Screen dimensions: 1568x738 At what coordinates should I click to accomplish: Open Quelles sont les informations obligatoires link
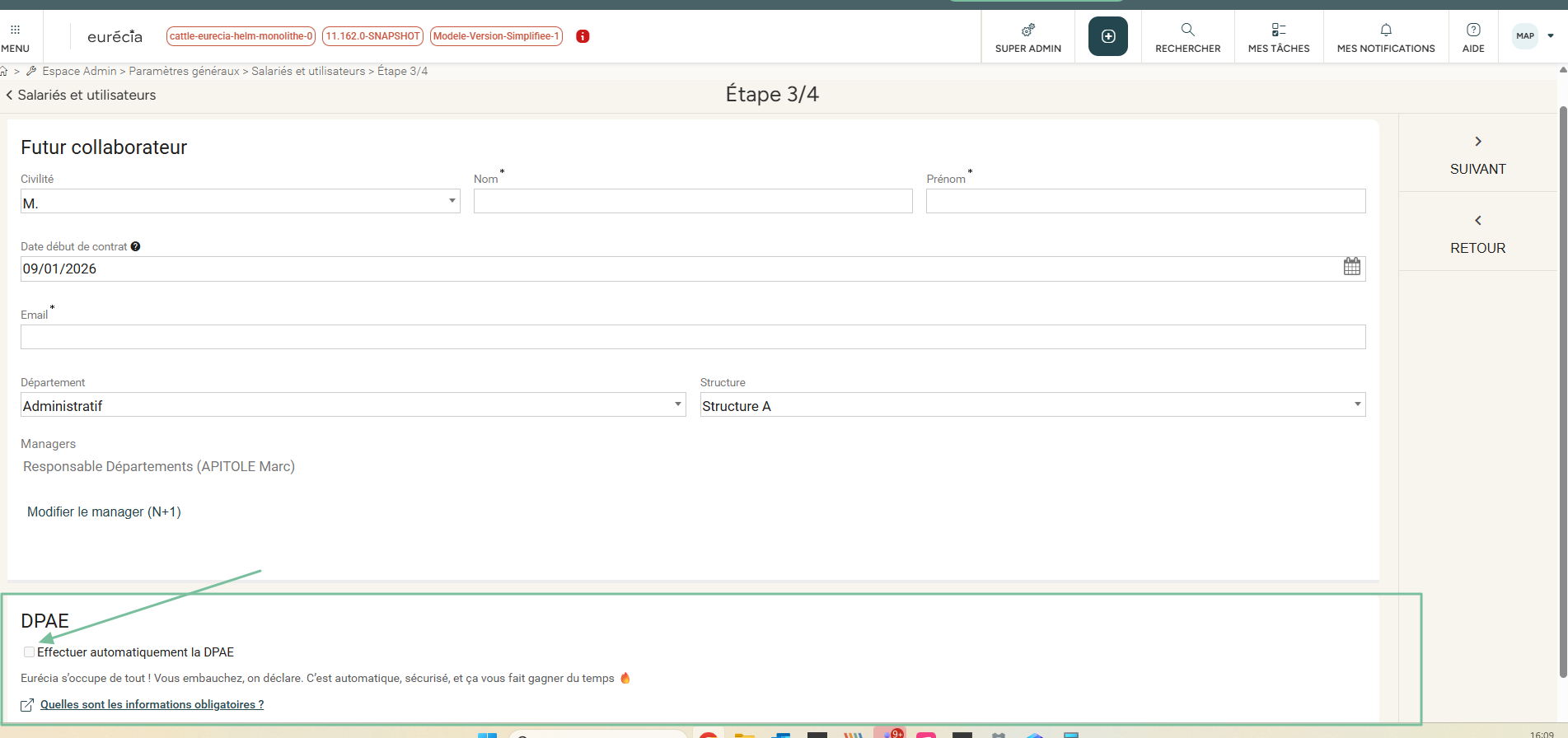152,705
